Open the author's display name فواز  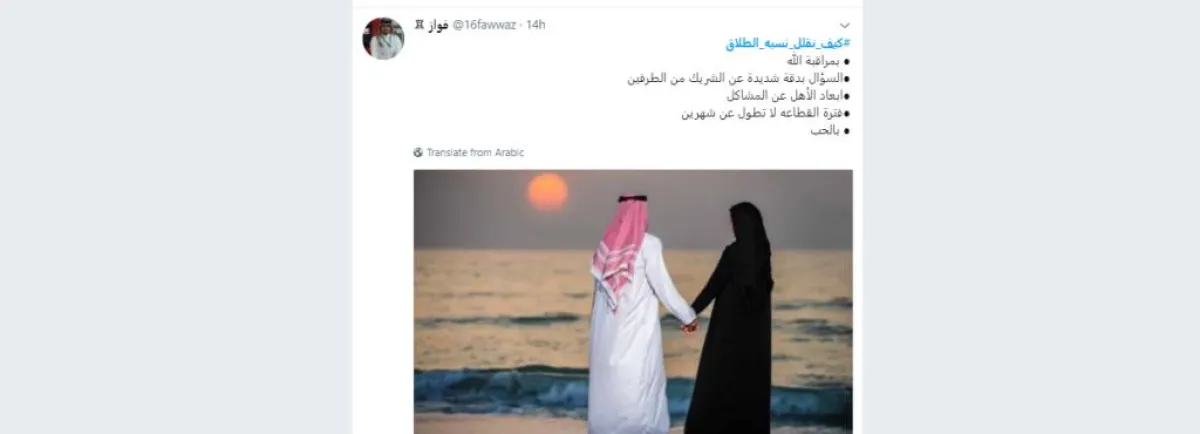click(x=439, y=24)
